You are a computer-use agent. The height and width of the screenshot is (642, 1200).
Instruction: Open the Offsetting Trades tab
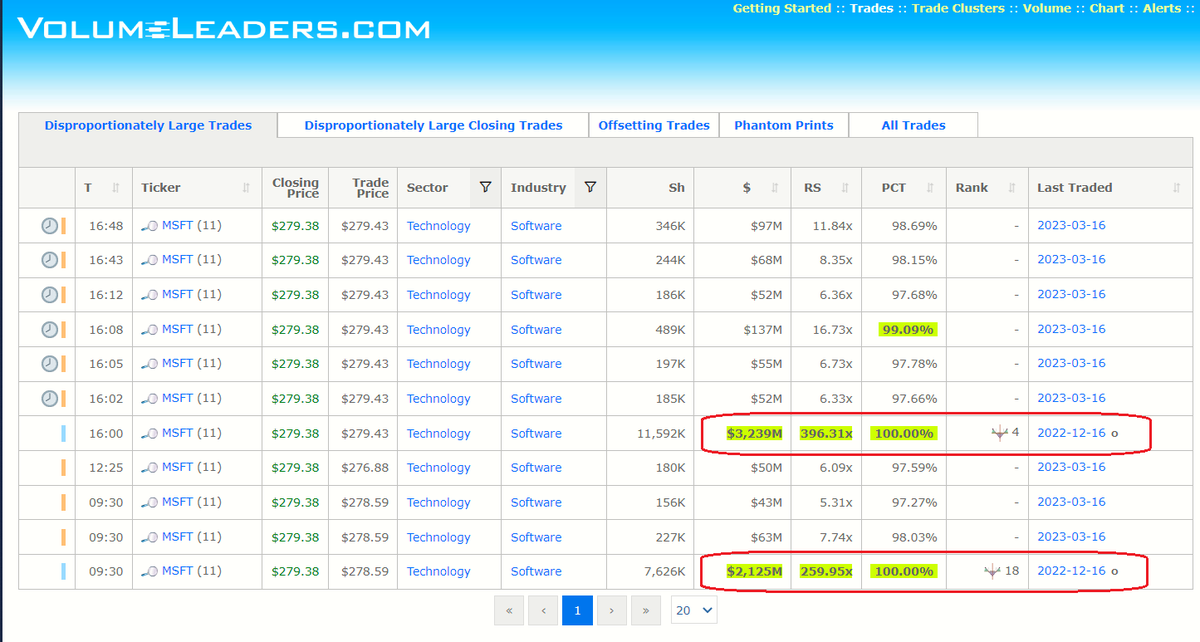654,125
